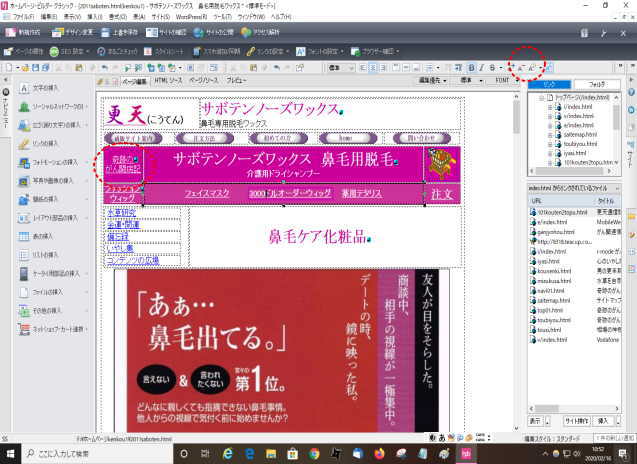Viewport: 637px width, 464px height.
Task: Click the まるごとチェック check icon
Action: point(101,52)
